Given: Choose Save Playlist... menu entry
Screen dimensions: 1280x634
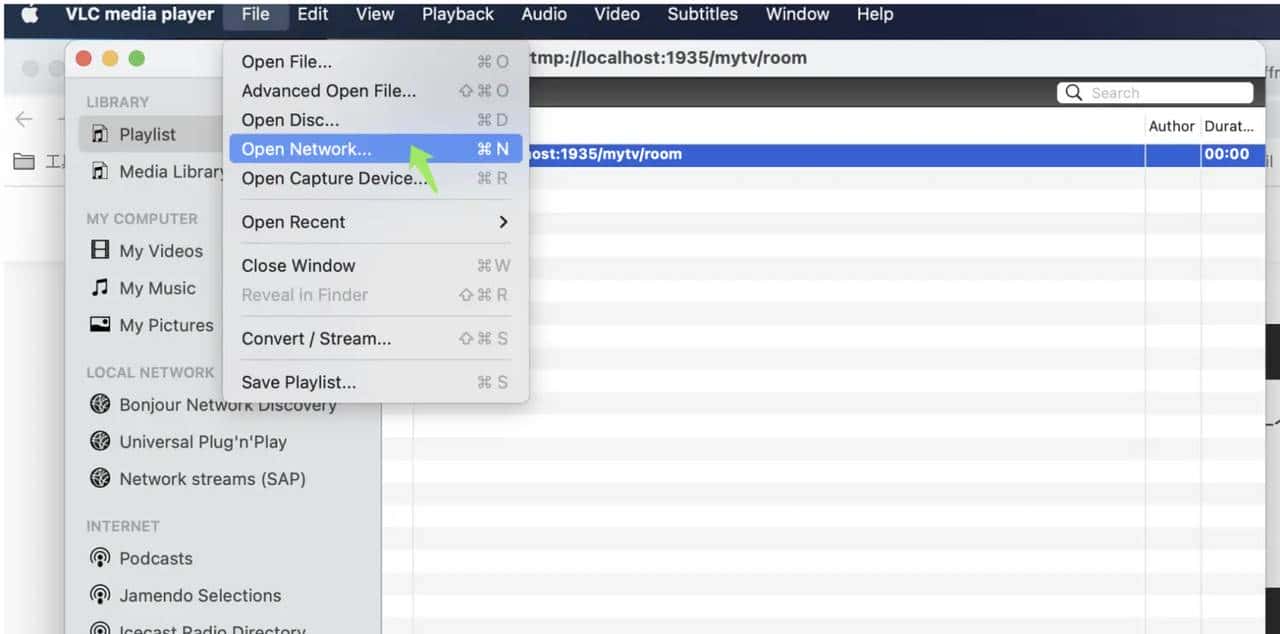Looking at the screenshot, I should (375, 383).
